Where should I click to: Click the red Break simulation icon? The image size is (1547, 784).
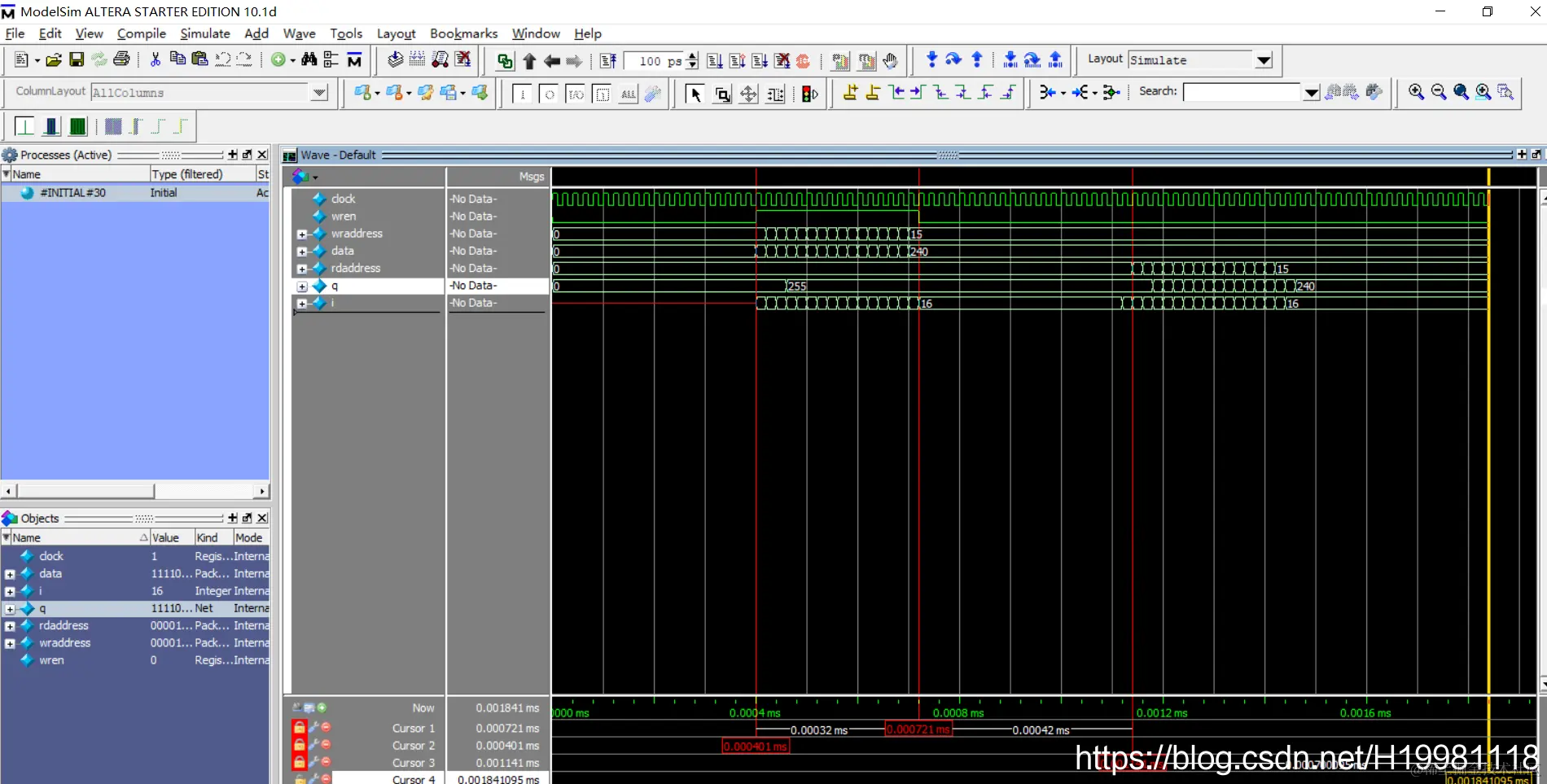[803, 61]
